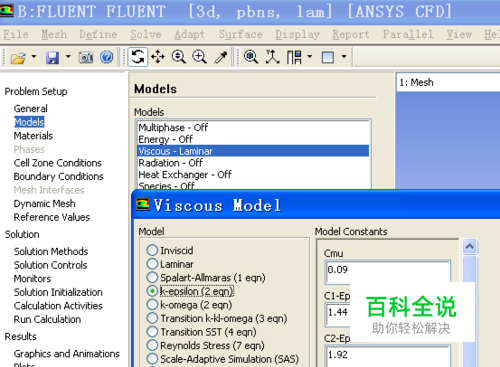Open Solution Methods page
The image size is (500, 367).
pos(51,252)
